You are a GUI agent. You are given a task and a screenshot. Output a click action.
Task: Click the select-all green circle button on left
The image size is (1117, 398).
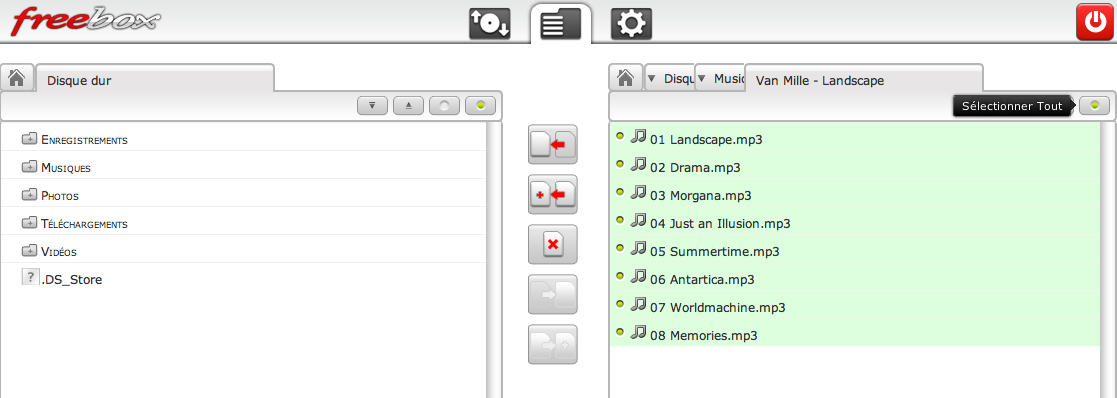tap(481, 106)
